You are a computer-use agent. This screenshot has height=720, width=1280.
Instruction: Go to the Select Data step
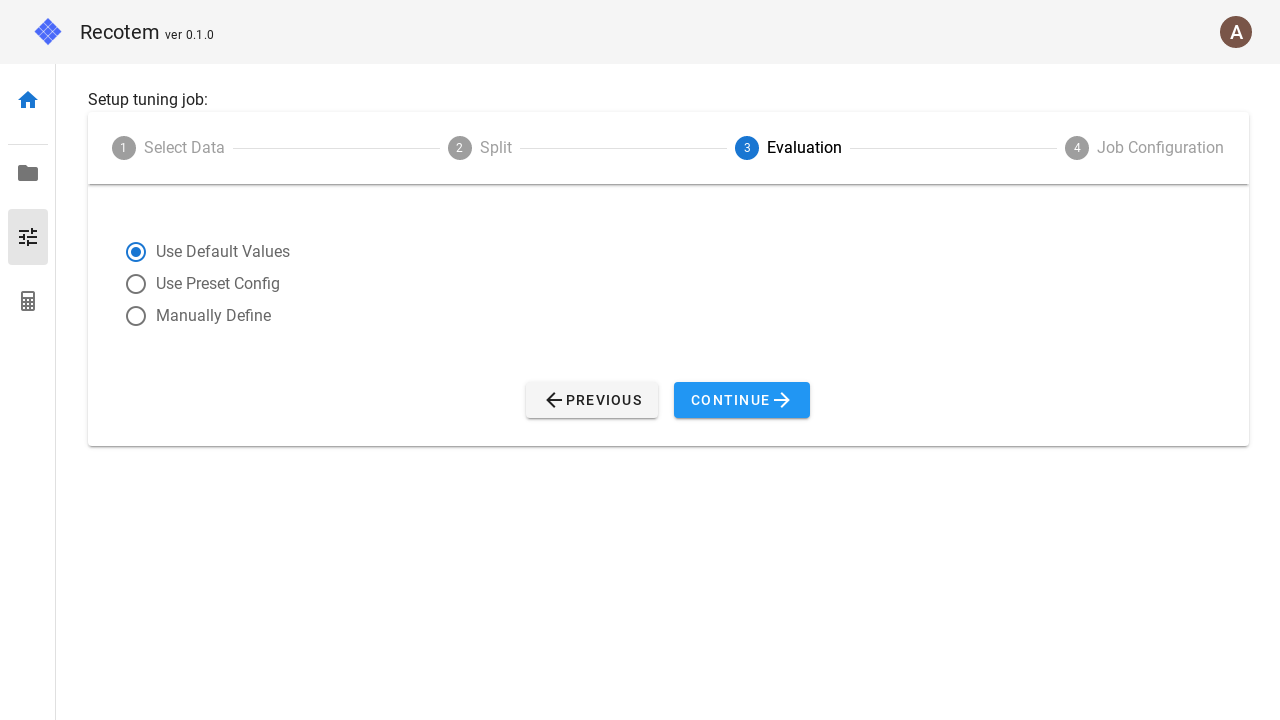coord(184,147)
